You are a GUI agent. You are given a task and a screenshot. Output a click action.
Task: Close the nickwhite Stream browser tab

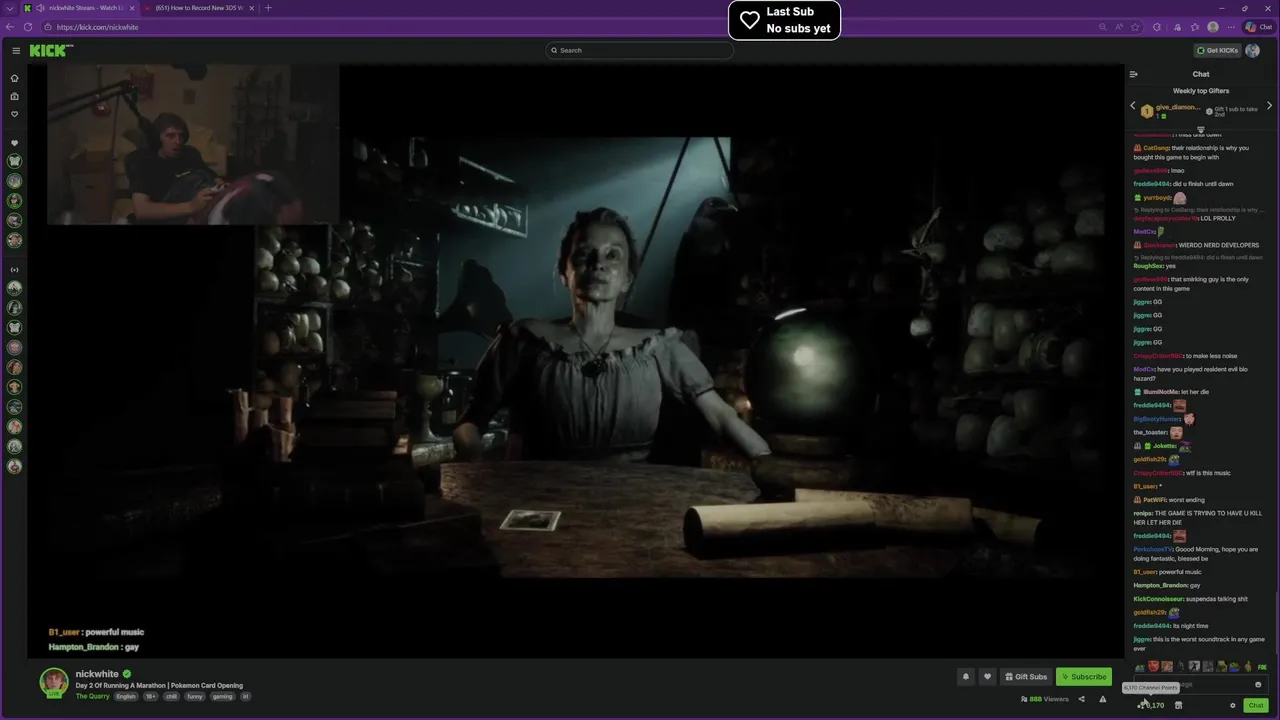coord(132,8)
